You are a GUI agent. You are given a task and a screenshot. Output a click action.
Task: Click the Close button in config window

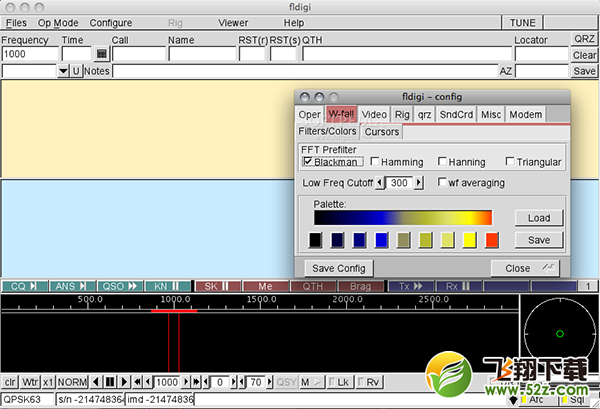click(x=525, y=268)
